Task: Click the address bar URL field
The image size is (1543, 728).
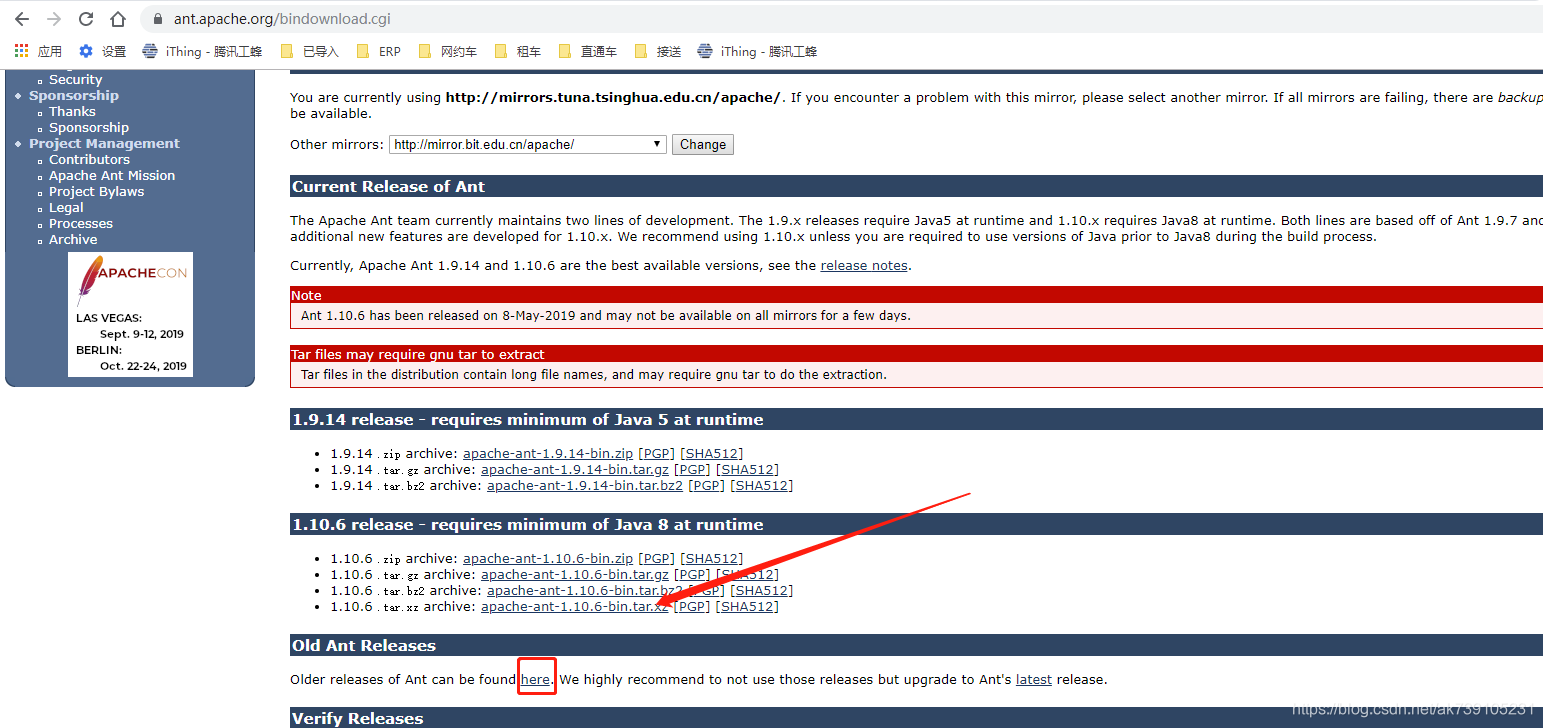Action: point(840,19)
